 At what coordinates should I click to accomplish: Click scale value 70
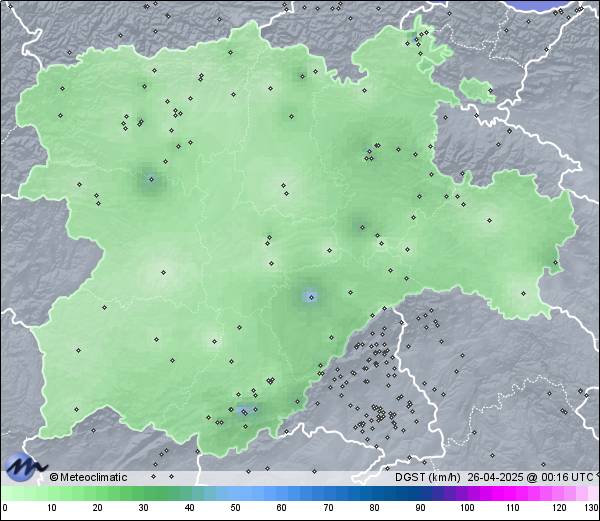tap(328, 508)
